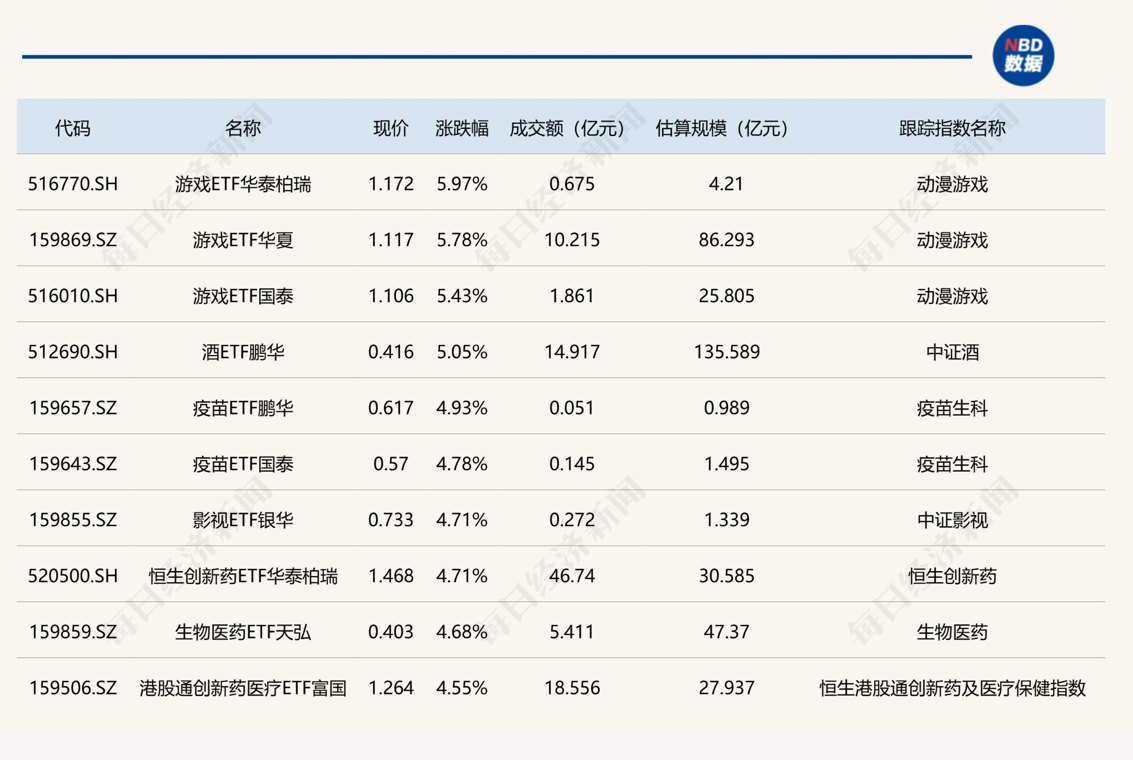This screenshot has height=760, width=1133.
Task: Click the 5.97% change value
Action: pos(462,184)
